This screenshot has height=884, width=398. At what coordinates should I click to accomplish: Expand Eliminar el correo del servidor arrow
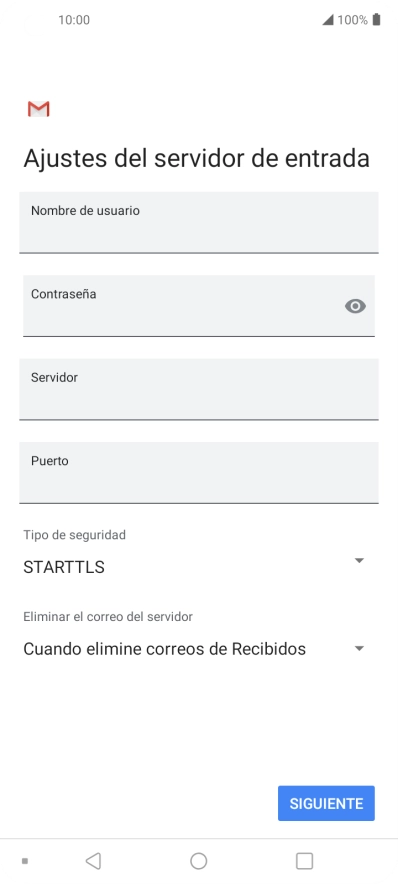(x=359, y=648)
